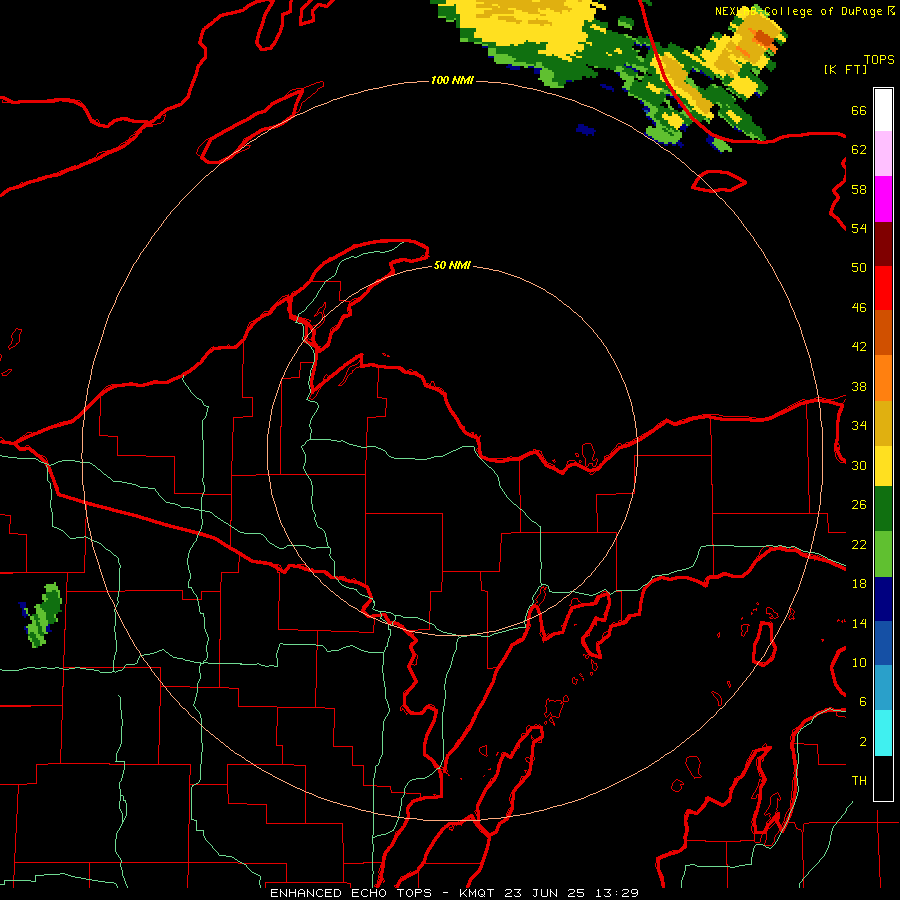Click the isolated green echo cell at left
This screenshot has width=900, height=900.
[44, 615]
